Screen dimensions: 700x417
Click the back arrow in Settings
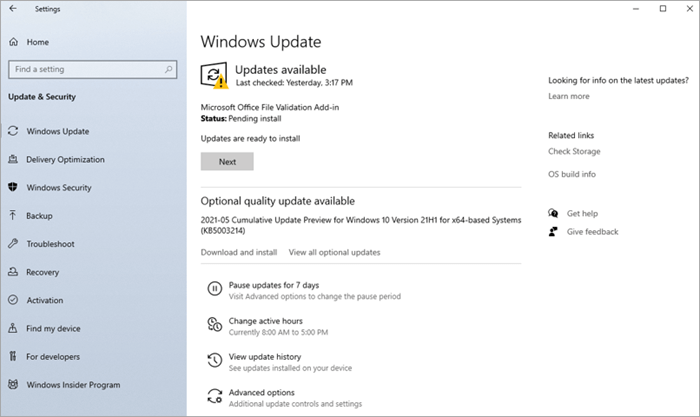(13, 8)
